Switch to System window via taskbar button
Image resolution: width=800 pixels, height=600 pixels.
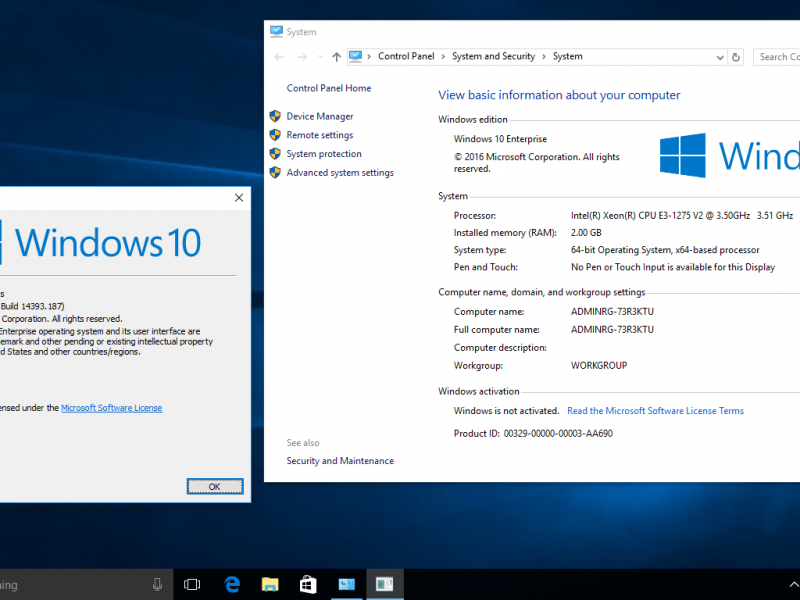click(346, 585)
